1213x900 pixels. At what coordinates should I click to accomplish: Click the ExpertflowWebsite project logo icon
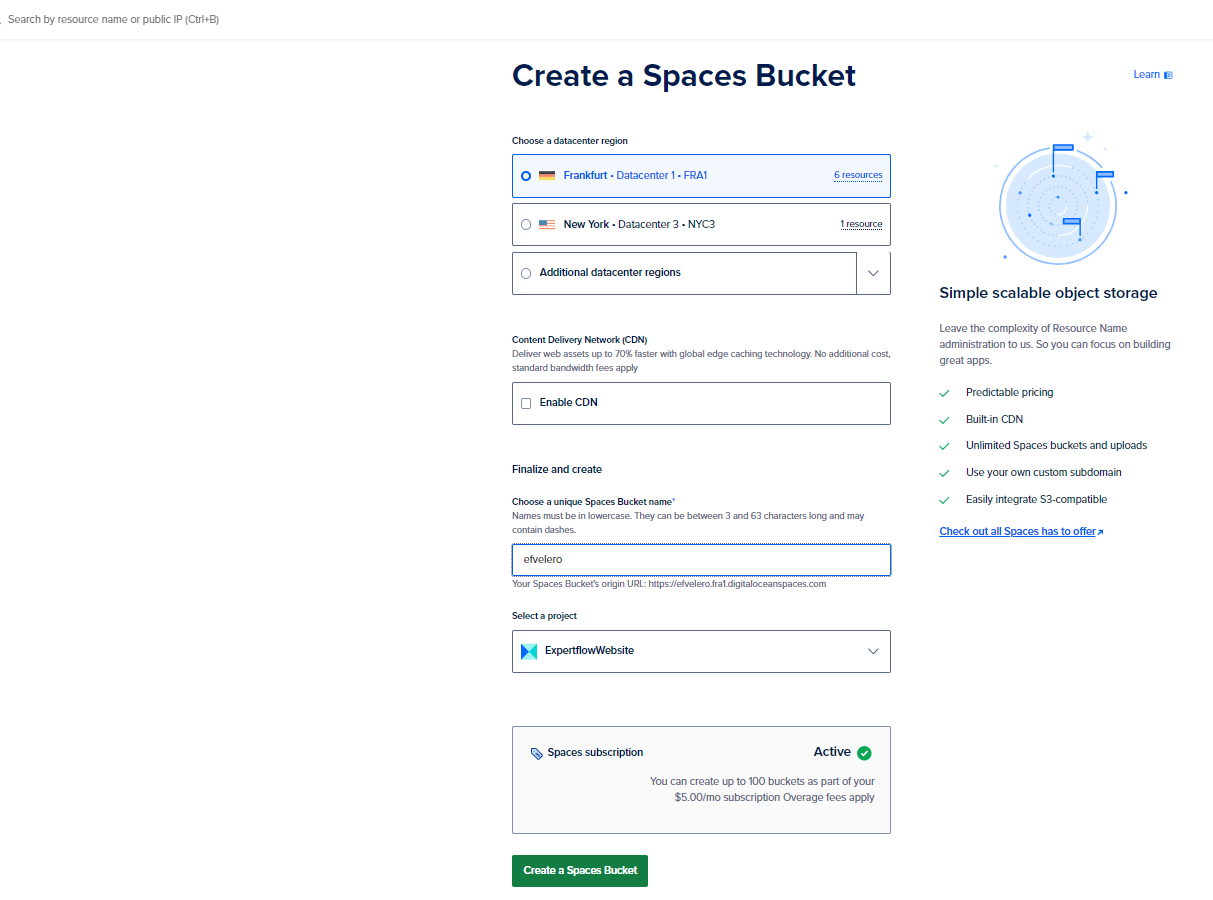click(x=529, y=651)
